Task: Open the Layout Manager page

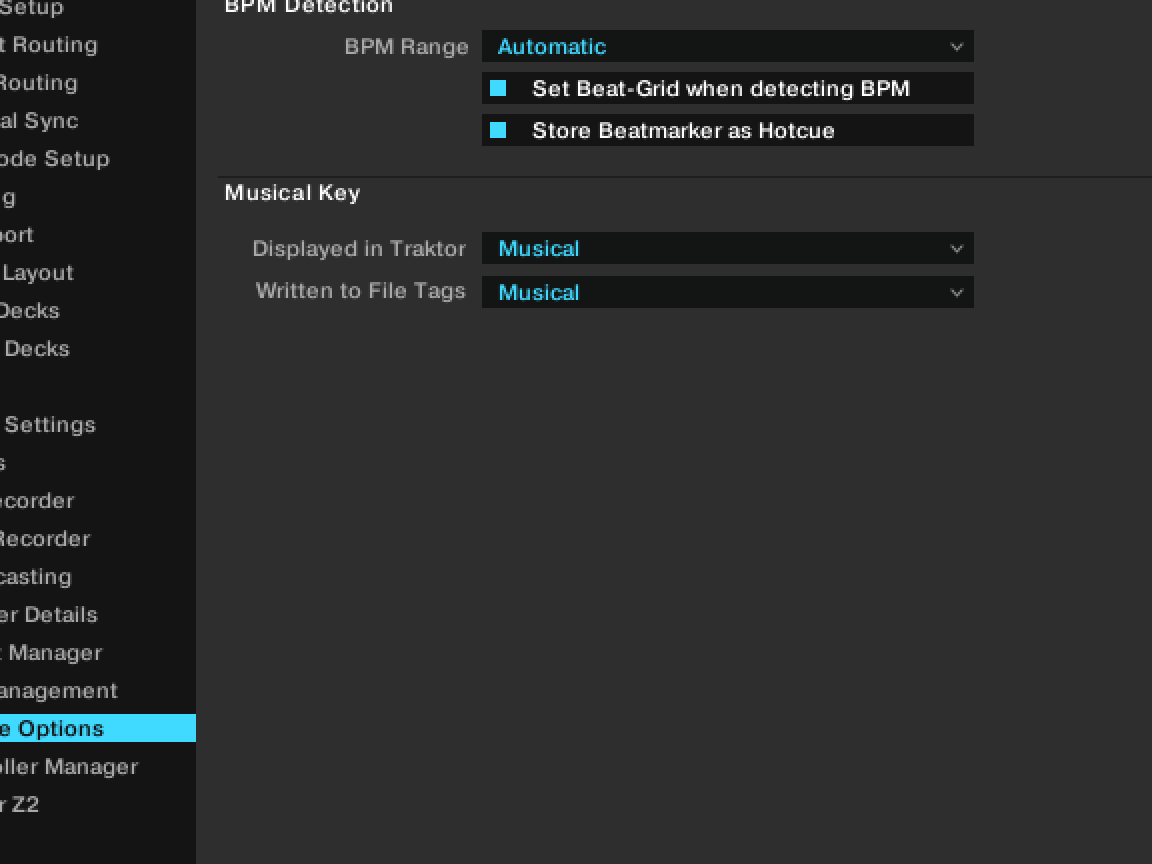Action: 51,653
